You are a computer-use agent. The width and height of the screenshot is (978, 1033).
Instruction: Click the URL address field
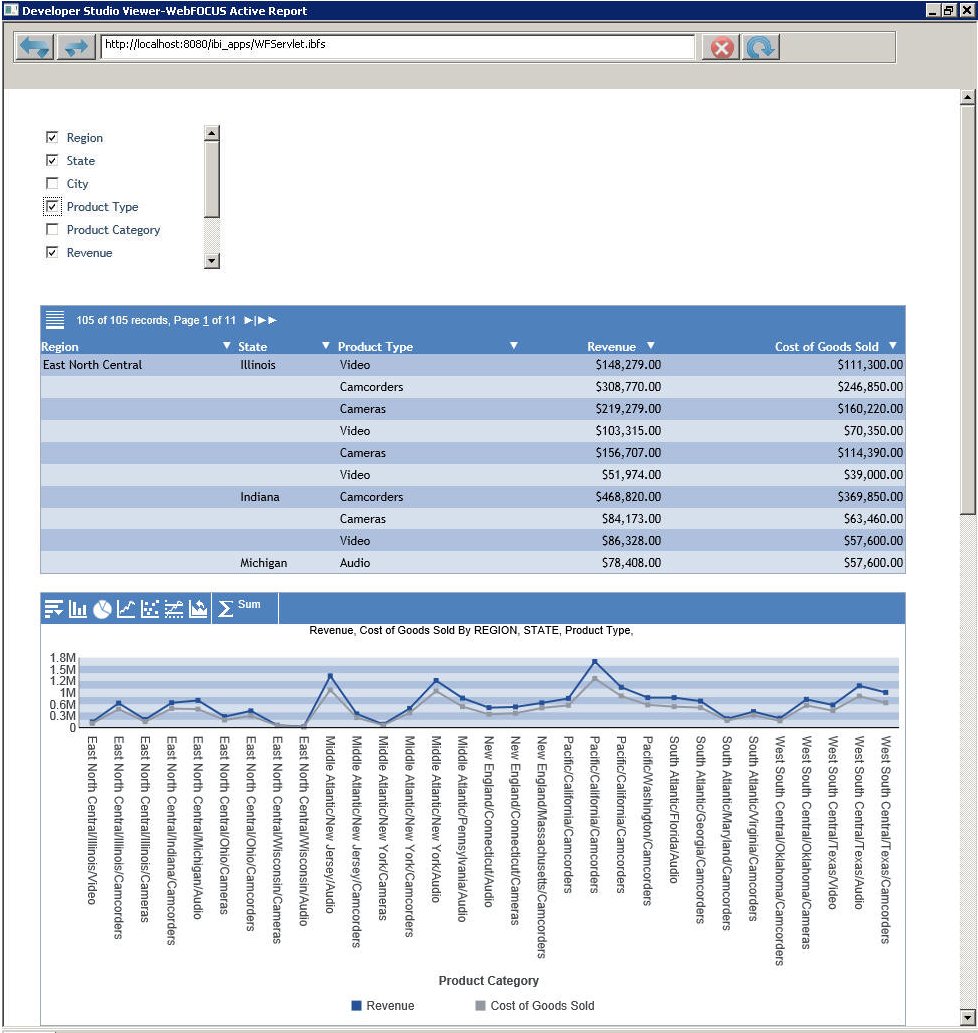click(397, 46)
